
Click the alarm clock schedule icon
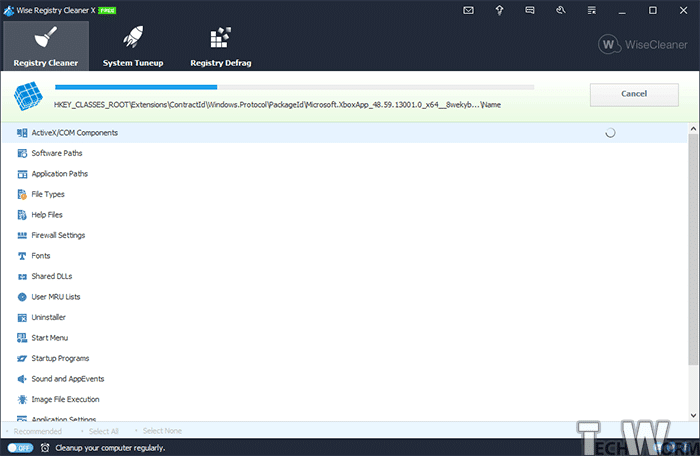[x=44, y=447]
